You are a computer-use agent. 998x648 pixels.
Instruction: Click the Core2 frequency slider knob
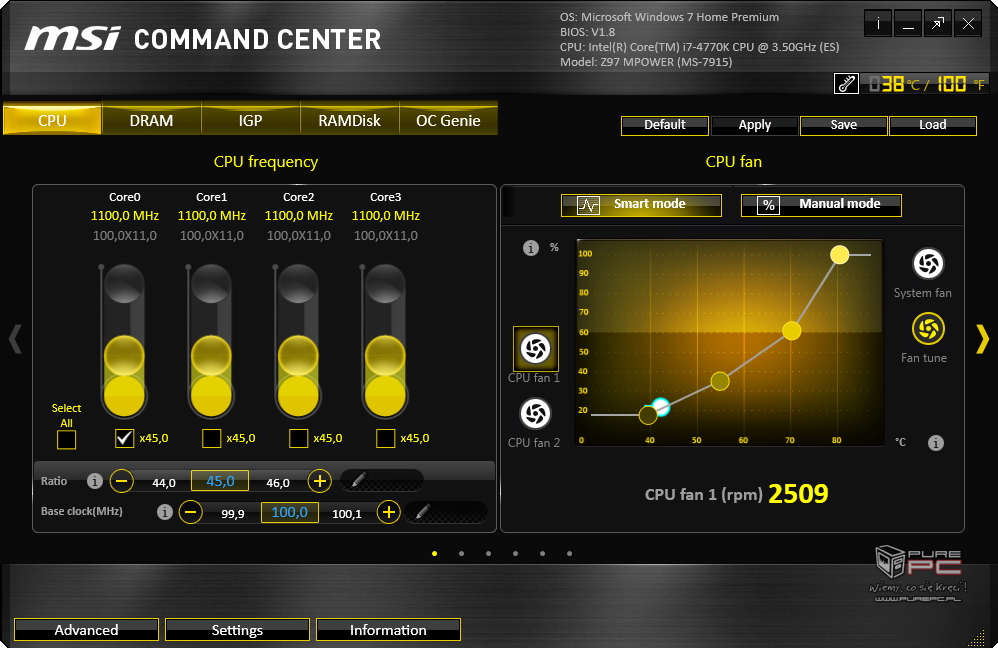coord(299,355)
